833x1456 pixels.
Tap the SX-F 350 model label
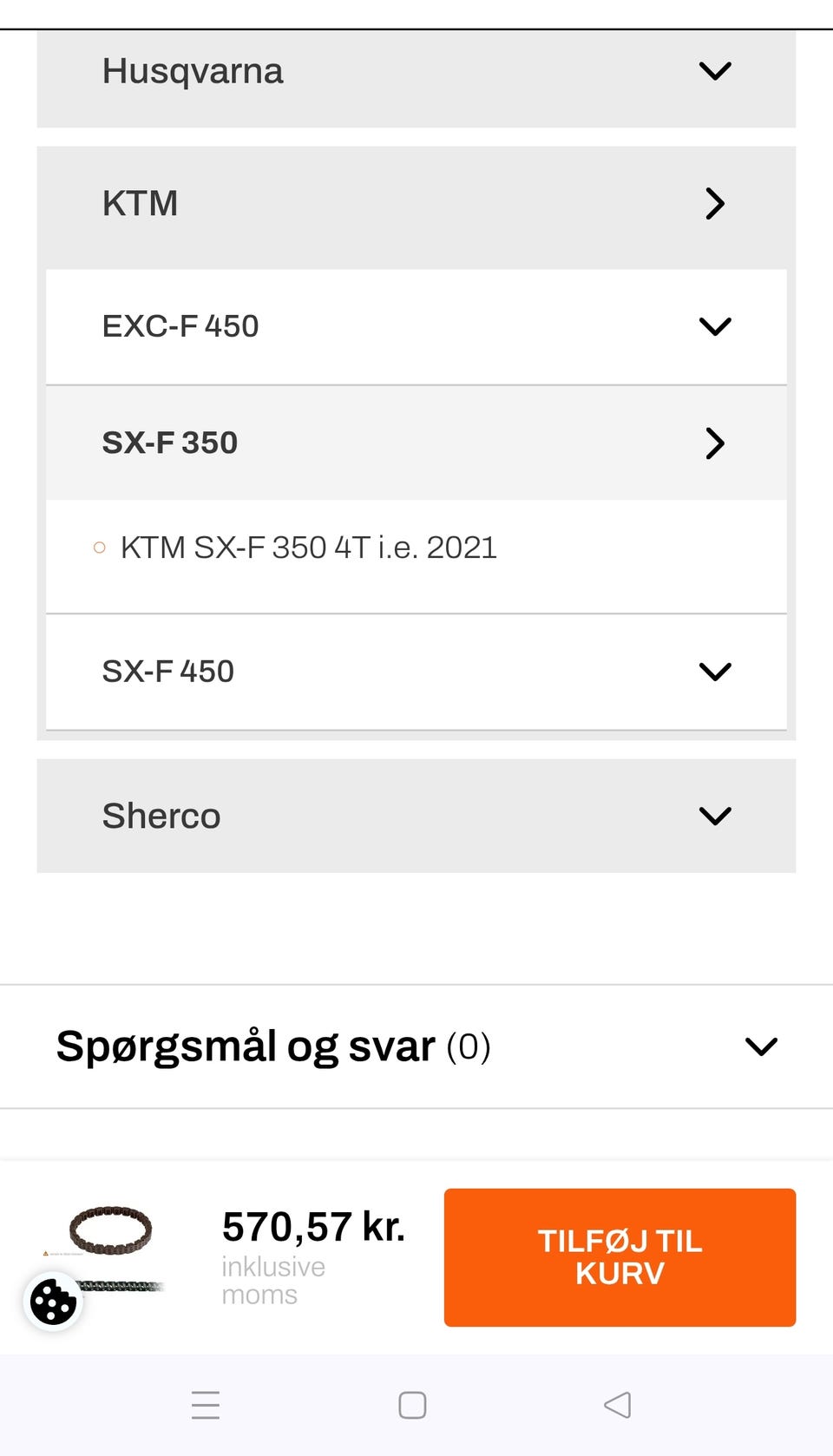point(170,443)
